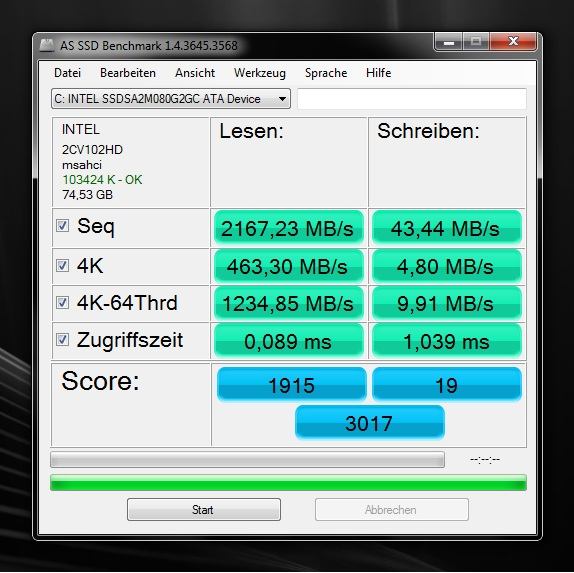Start the benchmark with the Start button
Screen dimensions: 574x573
(204, 509)
